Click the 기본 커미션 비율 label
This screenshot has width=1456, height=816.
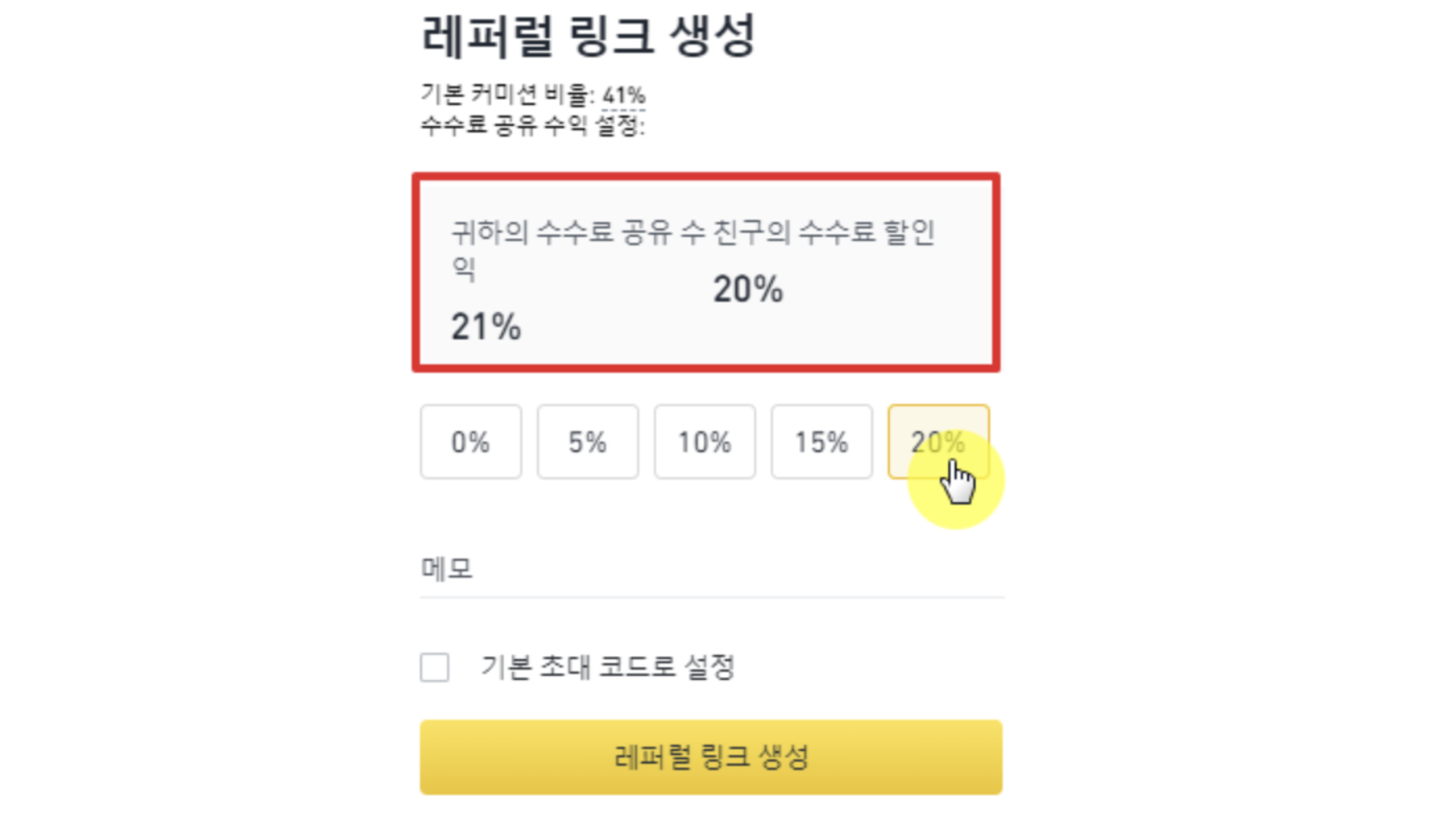pos(509,95)
